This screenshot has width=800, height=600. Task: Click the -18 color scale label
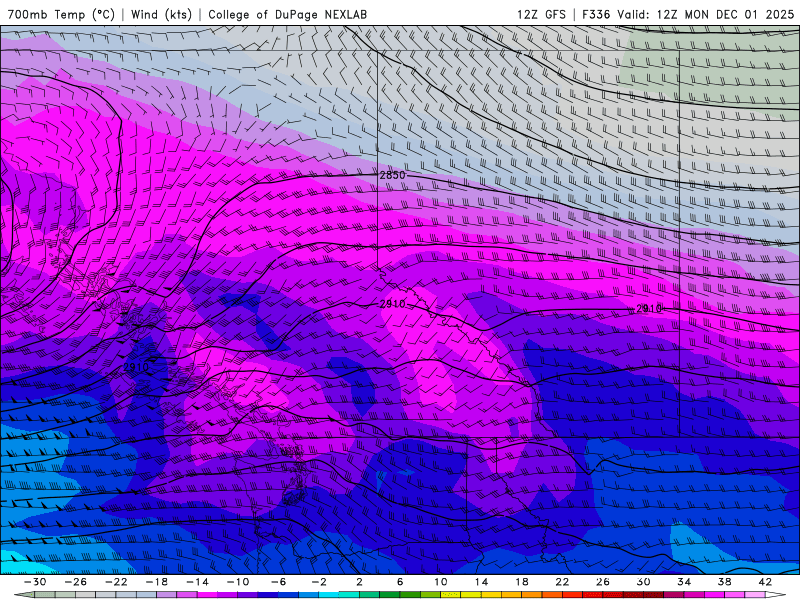157,582
